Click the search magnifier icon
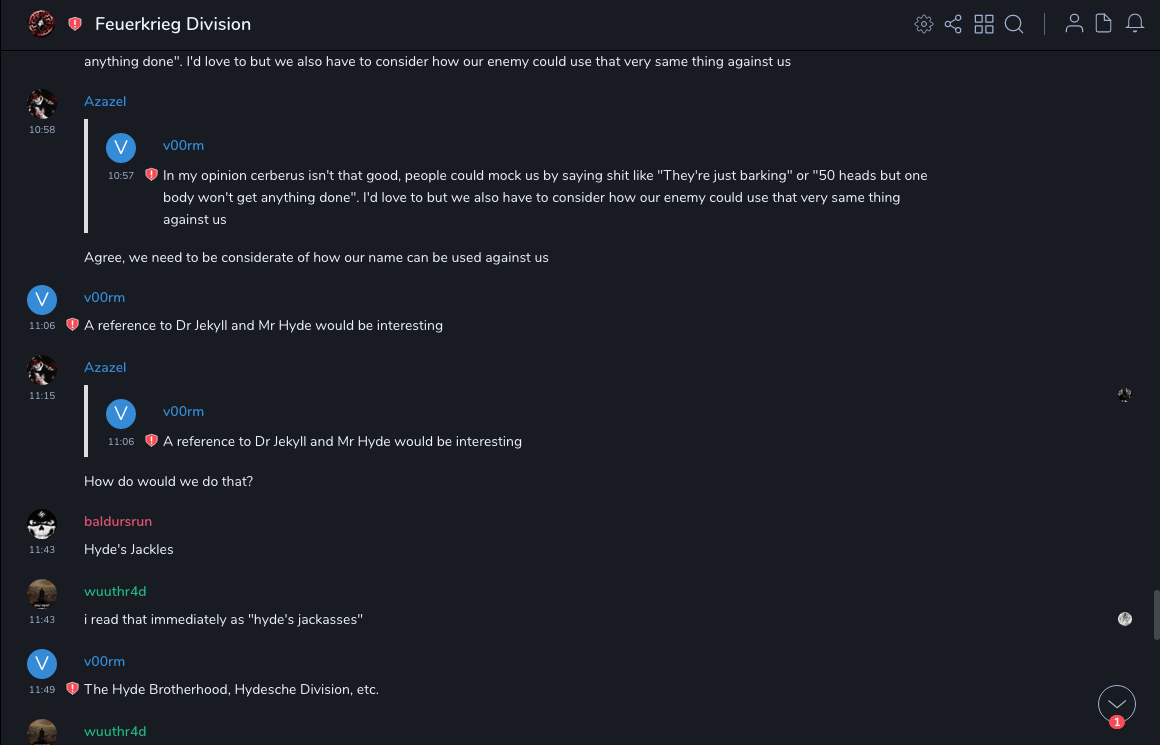 [x=1014, y=24]
